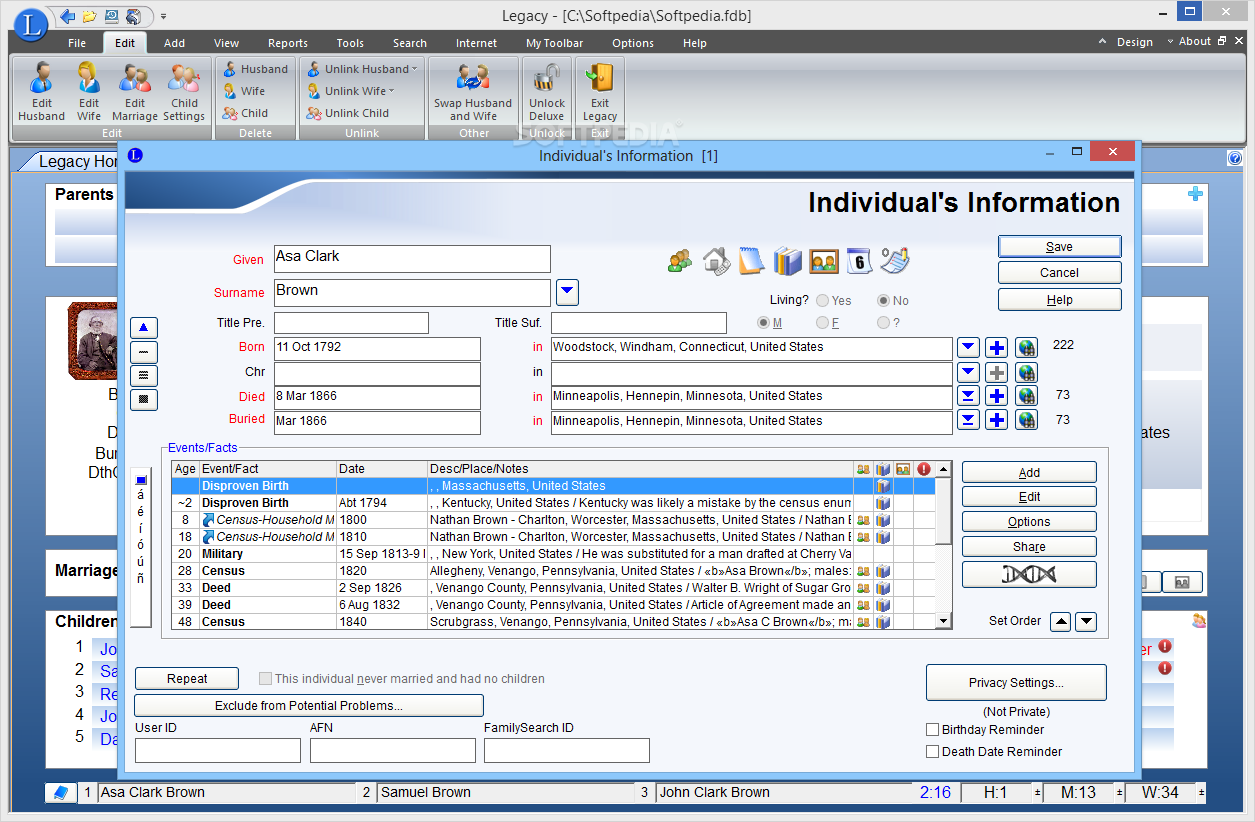Click the Unlock Deluxe padlock icon
Viewport: 1255px width, 822px height.
click(x=547, y=92)
